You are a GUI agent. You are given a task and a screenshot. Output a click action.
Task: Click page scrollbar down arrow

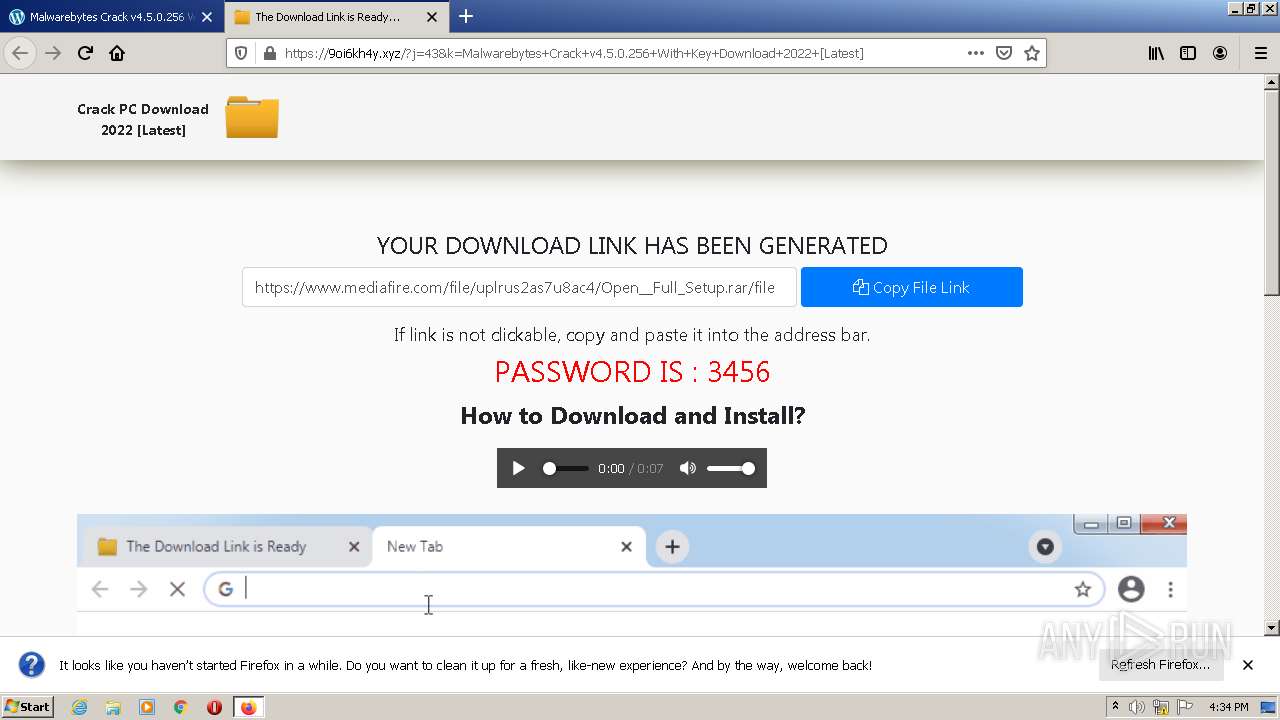[1272, 628]
